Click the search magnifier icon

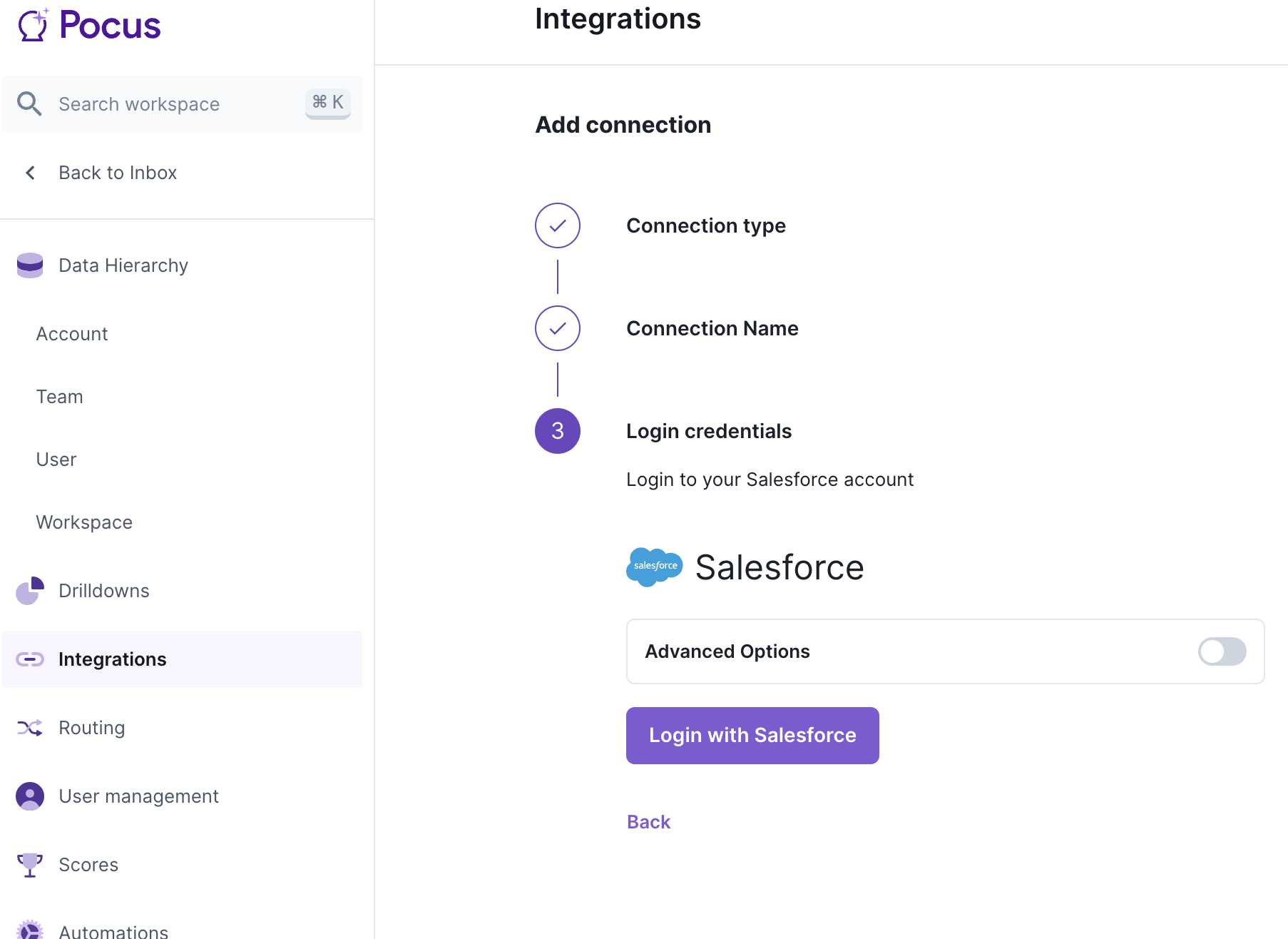click(29, 104)
